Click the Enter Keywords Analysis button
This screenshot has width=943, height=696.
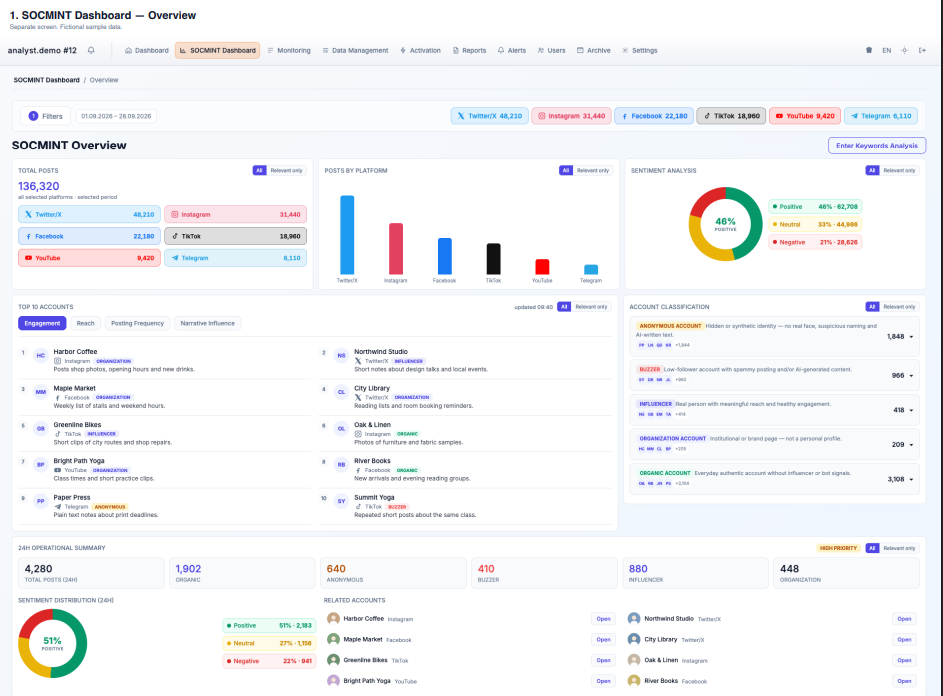(x=876, y=146)
